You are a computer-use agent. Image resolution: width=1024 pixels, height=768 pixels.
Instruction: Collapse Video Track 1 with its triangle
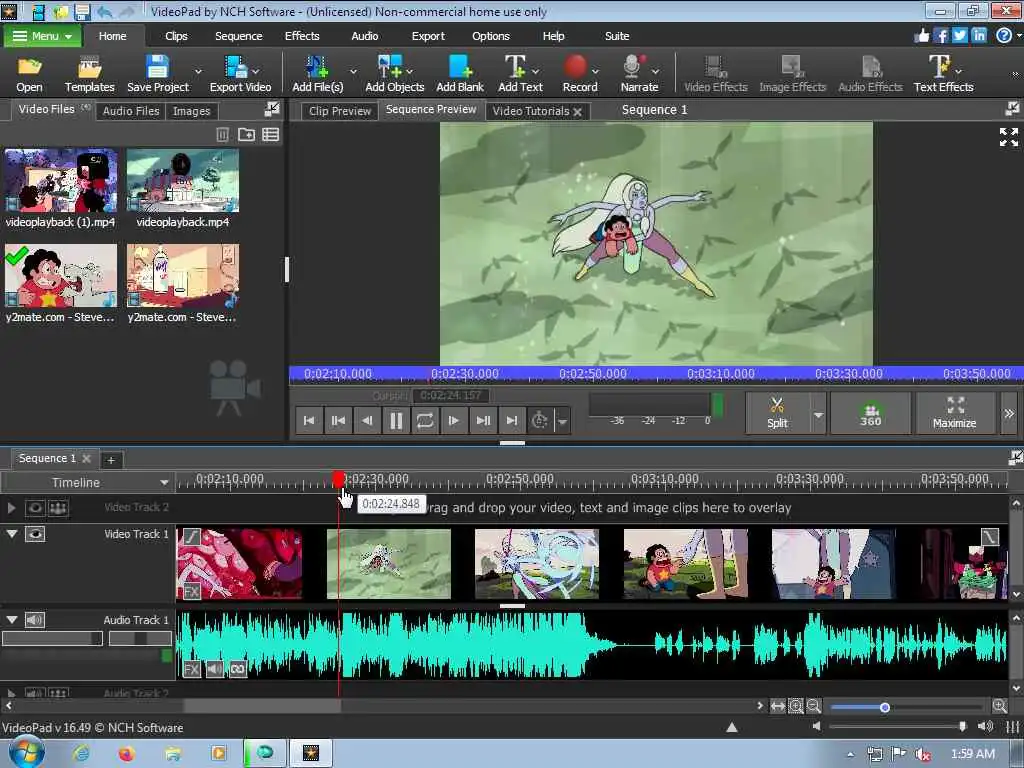(x=12, y=534)
